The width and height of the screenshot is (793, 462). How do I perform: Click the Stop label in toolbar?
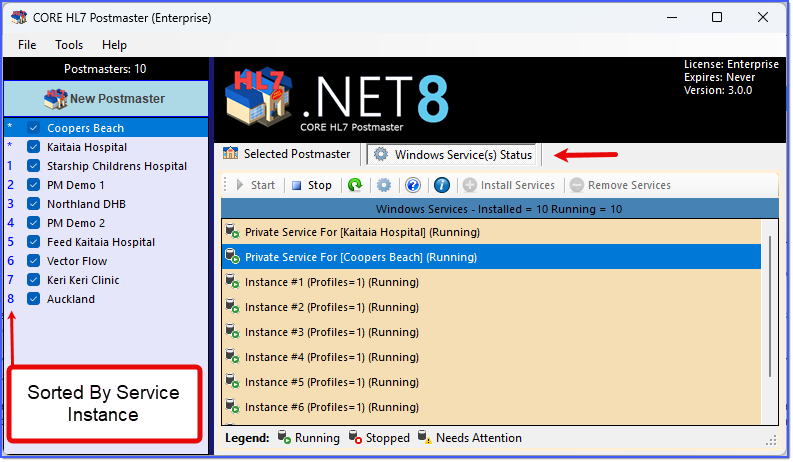click(320, 185)
